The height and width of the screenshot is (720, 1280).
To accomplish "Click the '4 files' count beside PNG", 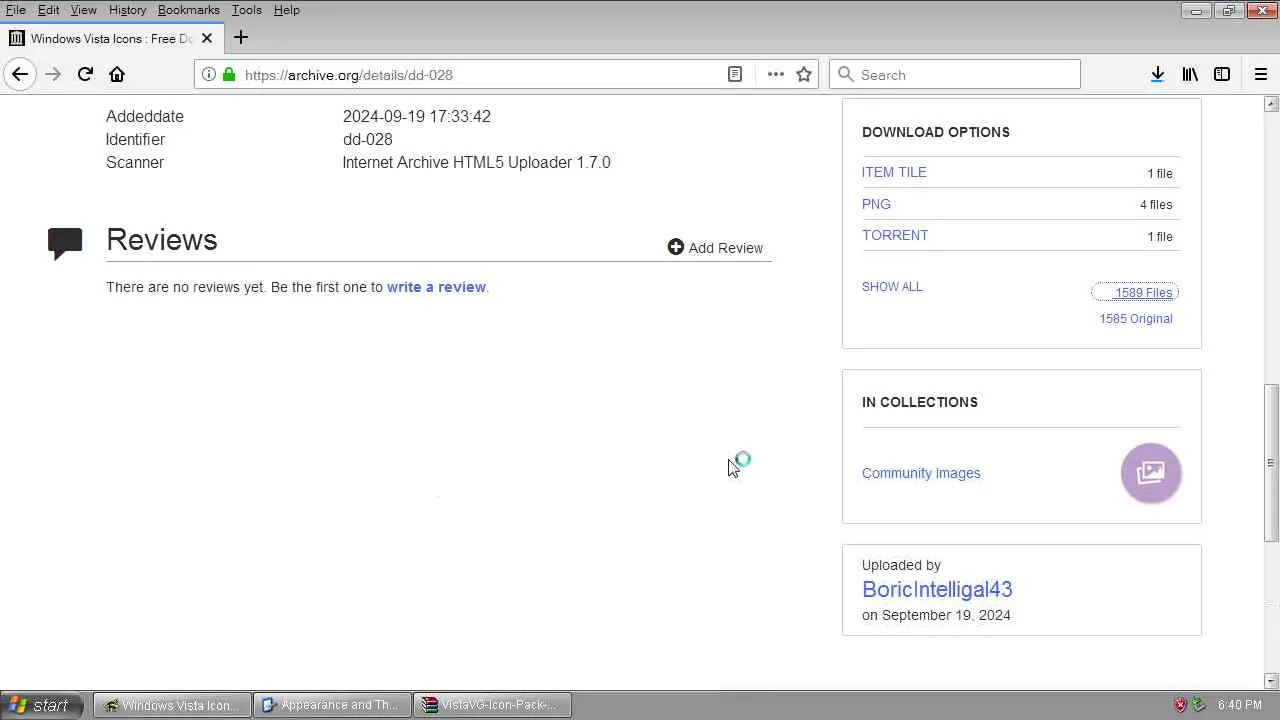I will (x=1156, y=205).
